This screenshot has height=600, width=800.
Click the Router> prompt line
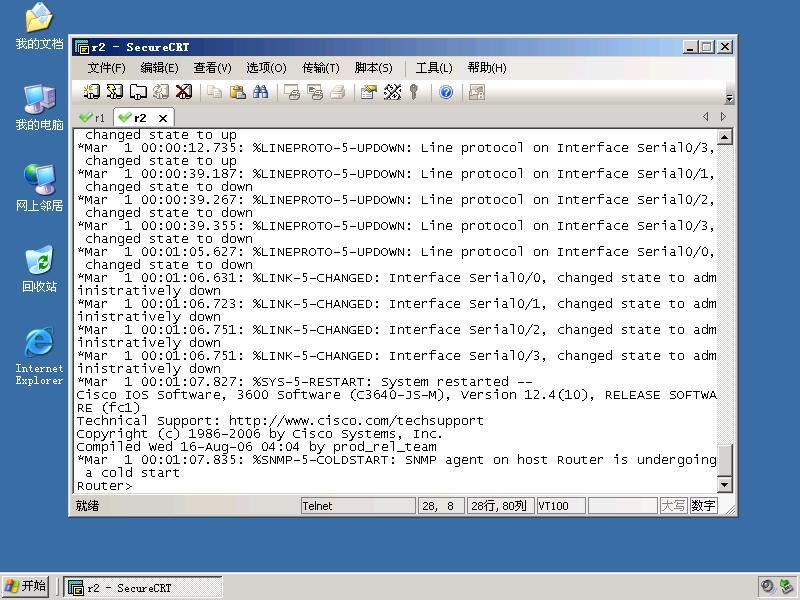tap(105, 486)
